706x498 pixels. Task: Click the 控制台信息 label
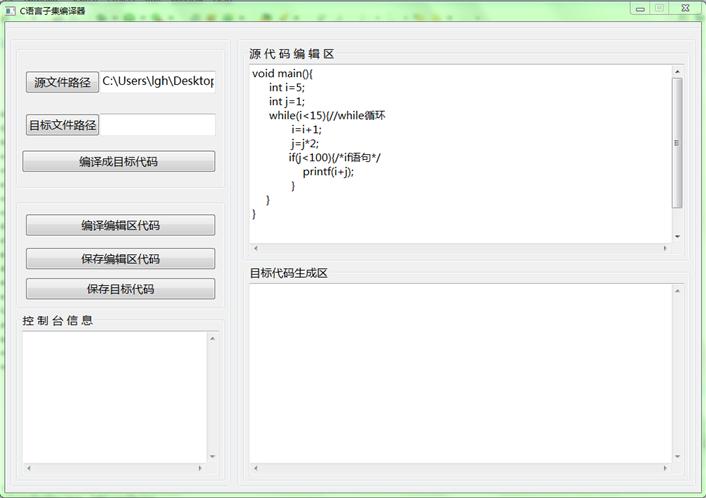coord(58,321)
